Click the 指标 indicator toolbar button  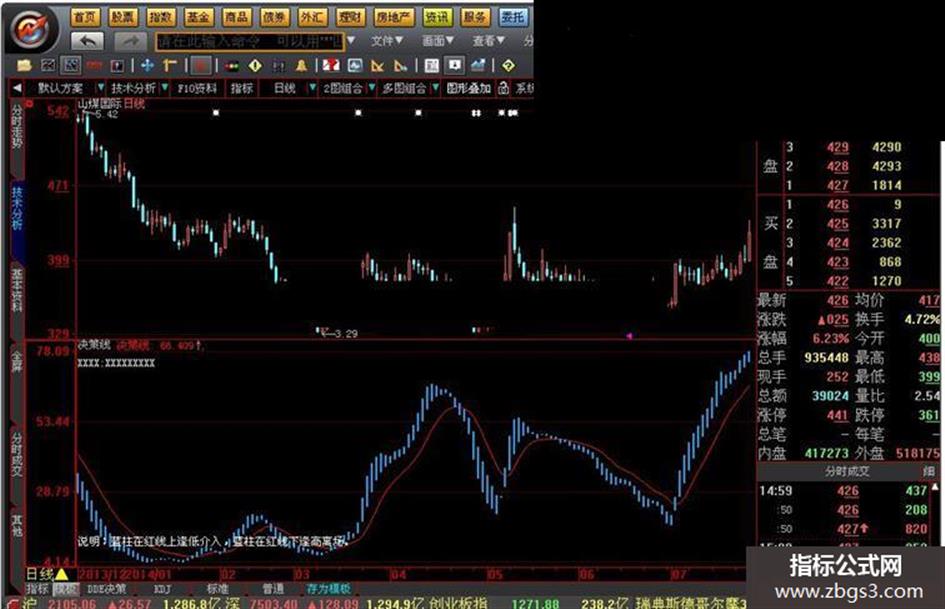pos(242,89)
